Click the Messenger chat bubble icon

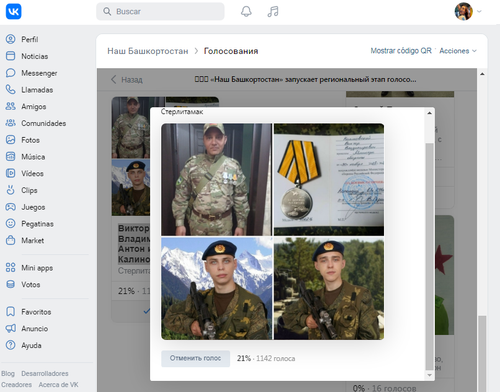pyautogui.click(x=11, y=73)
